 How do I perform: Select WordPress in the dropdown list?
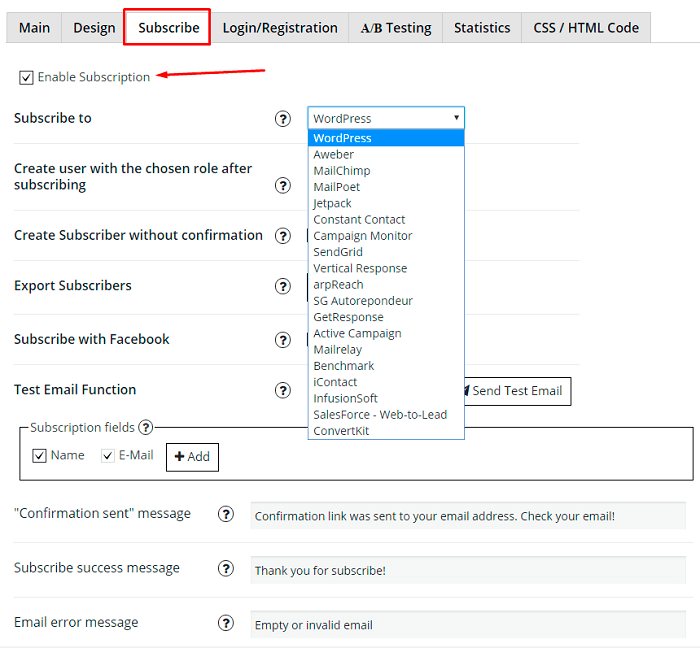[386, 138]
